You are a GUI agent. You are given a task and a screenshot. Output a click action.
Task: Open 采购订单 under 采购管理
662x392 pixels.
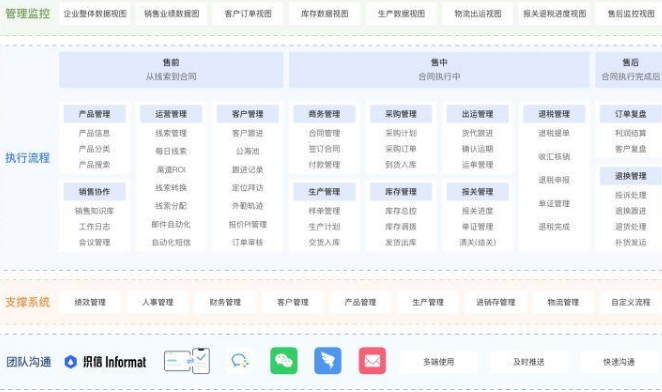(401, 149)
